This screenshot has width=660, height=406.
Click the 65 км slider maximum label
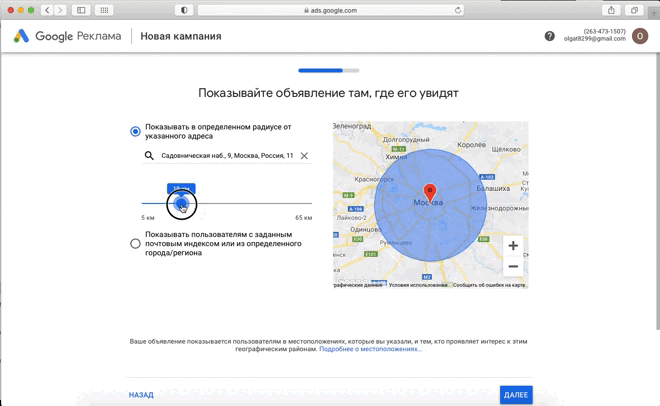click(x=303, y=218)
